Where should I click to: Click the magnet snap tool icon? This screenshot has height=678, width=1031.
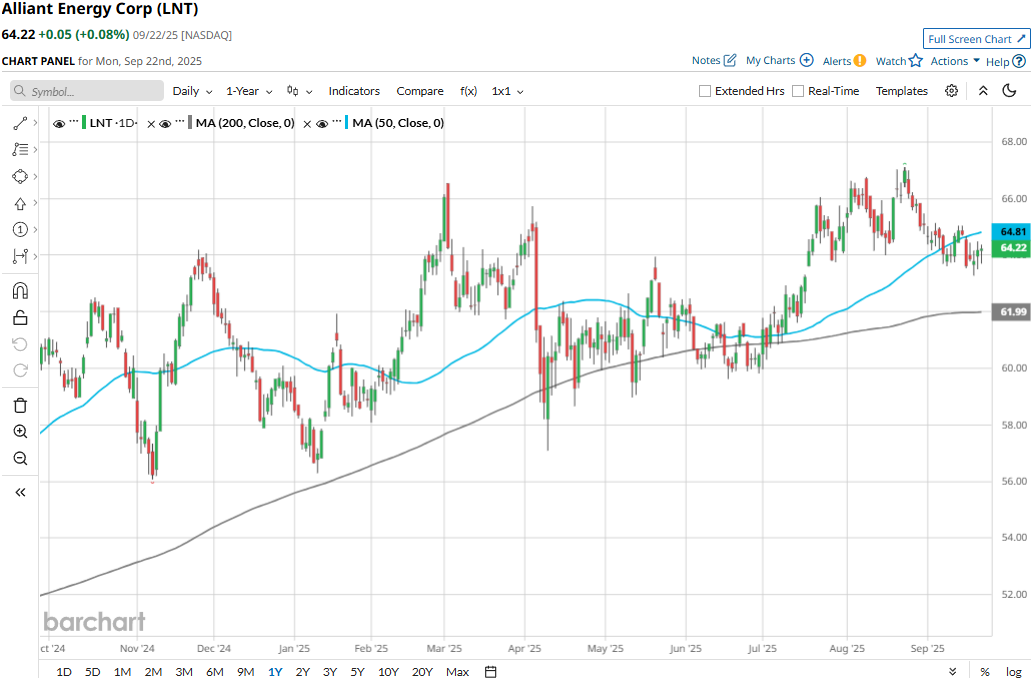pyautogui.click(x=20, y=291)
